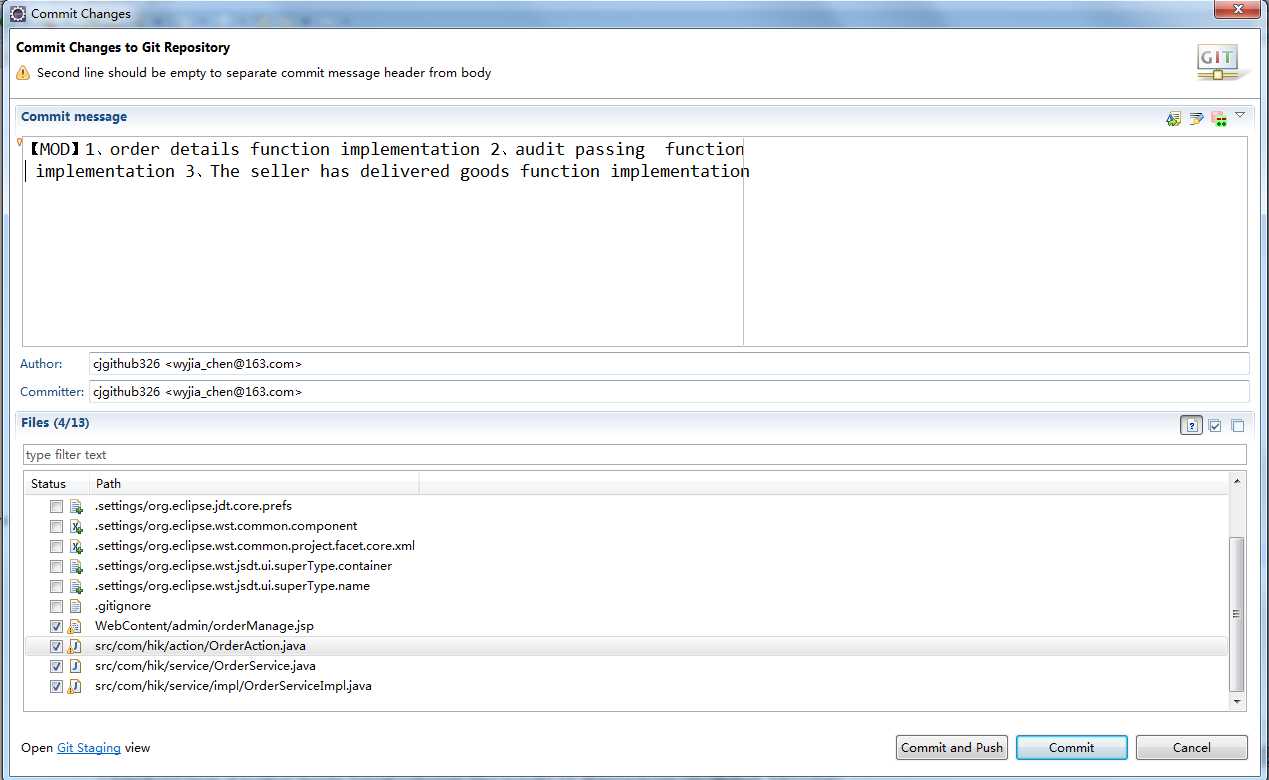Image resolution: width=1269 pixels, height=780 pixels.
Task: Click the Files (4/13) section header
Action: click(x=55, y=423)
